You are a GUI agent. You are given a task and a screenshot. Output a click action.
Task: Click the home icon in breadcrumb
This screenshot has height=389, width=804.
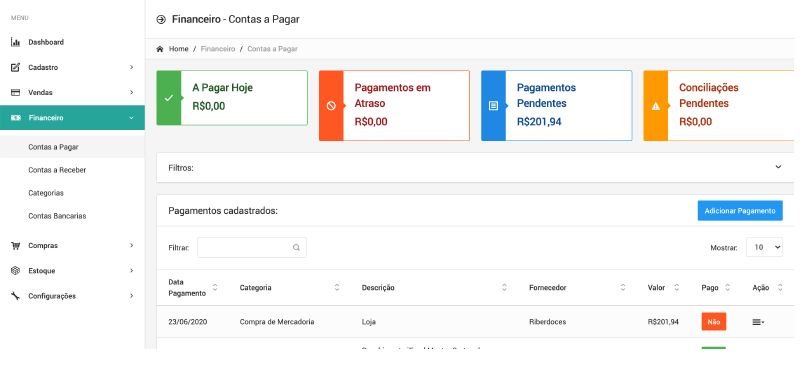pos(160,49)
